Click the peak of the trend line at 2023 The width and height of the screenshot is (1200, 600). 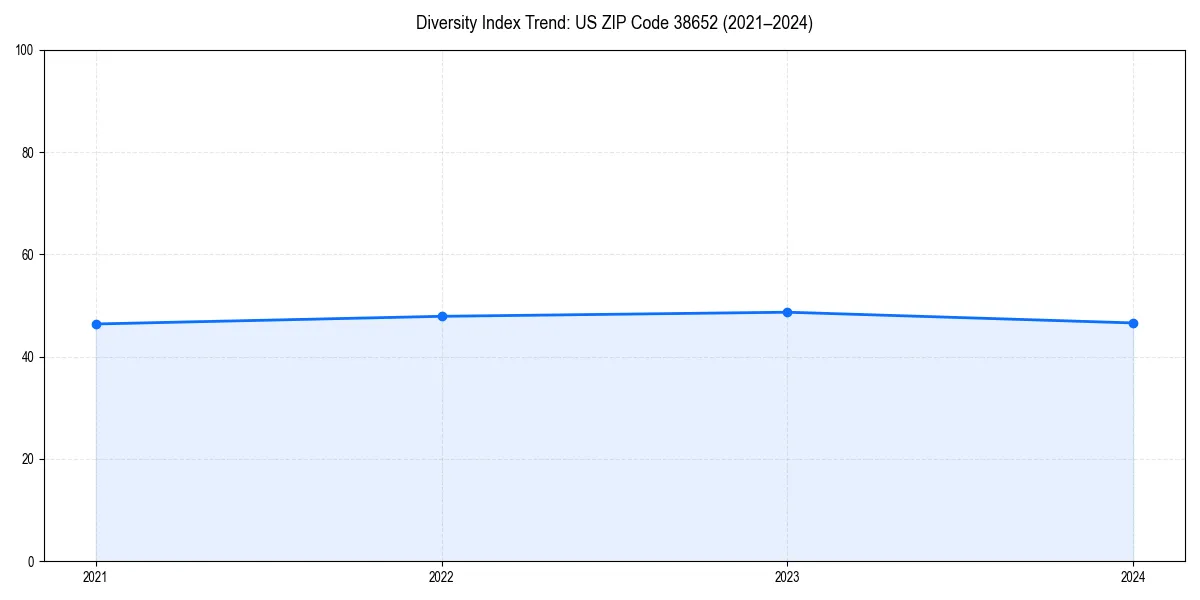point(787,311)
